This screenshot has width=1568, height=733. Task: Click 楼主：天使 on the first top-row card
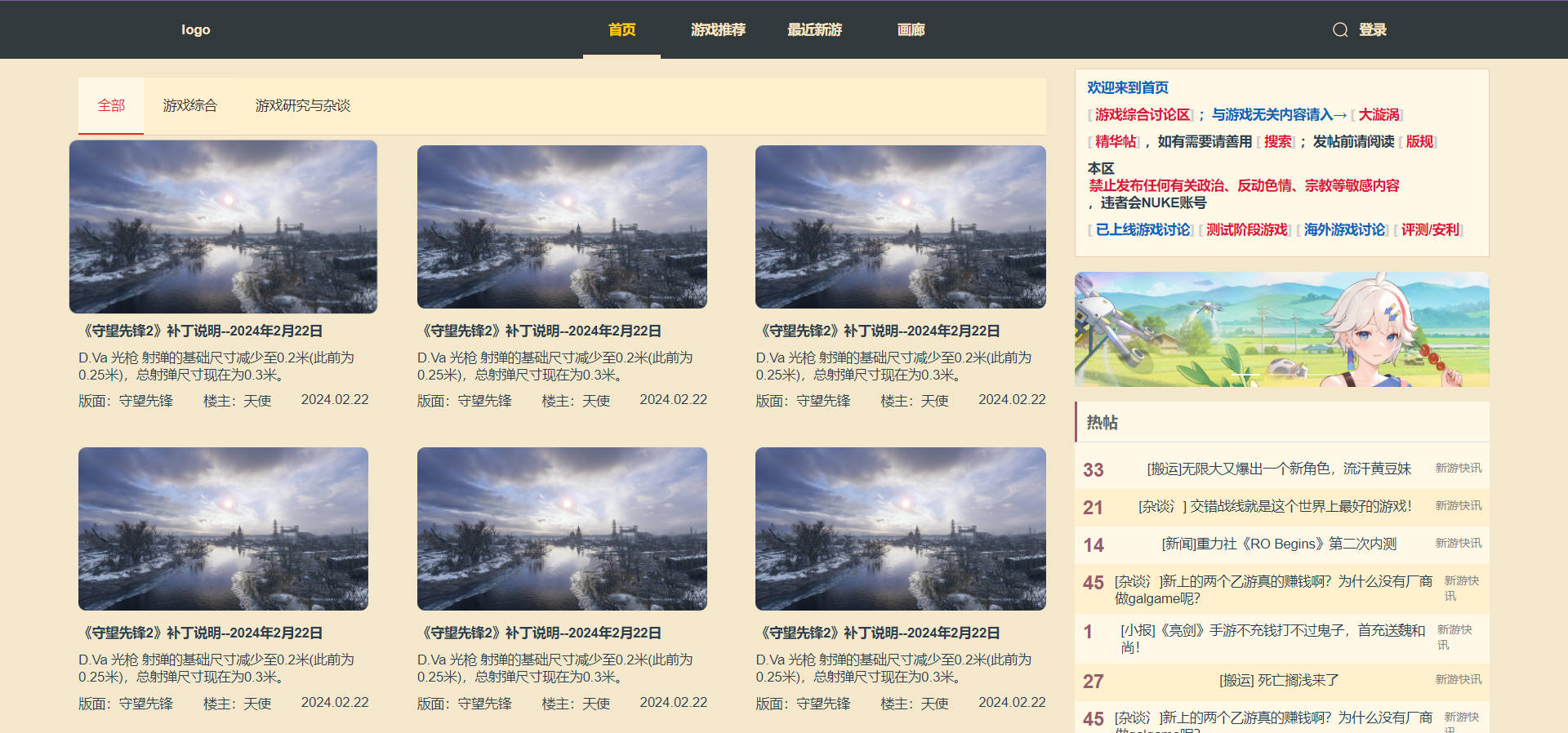237,401
